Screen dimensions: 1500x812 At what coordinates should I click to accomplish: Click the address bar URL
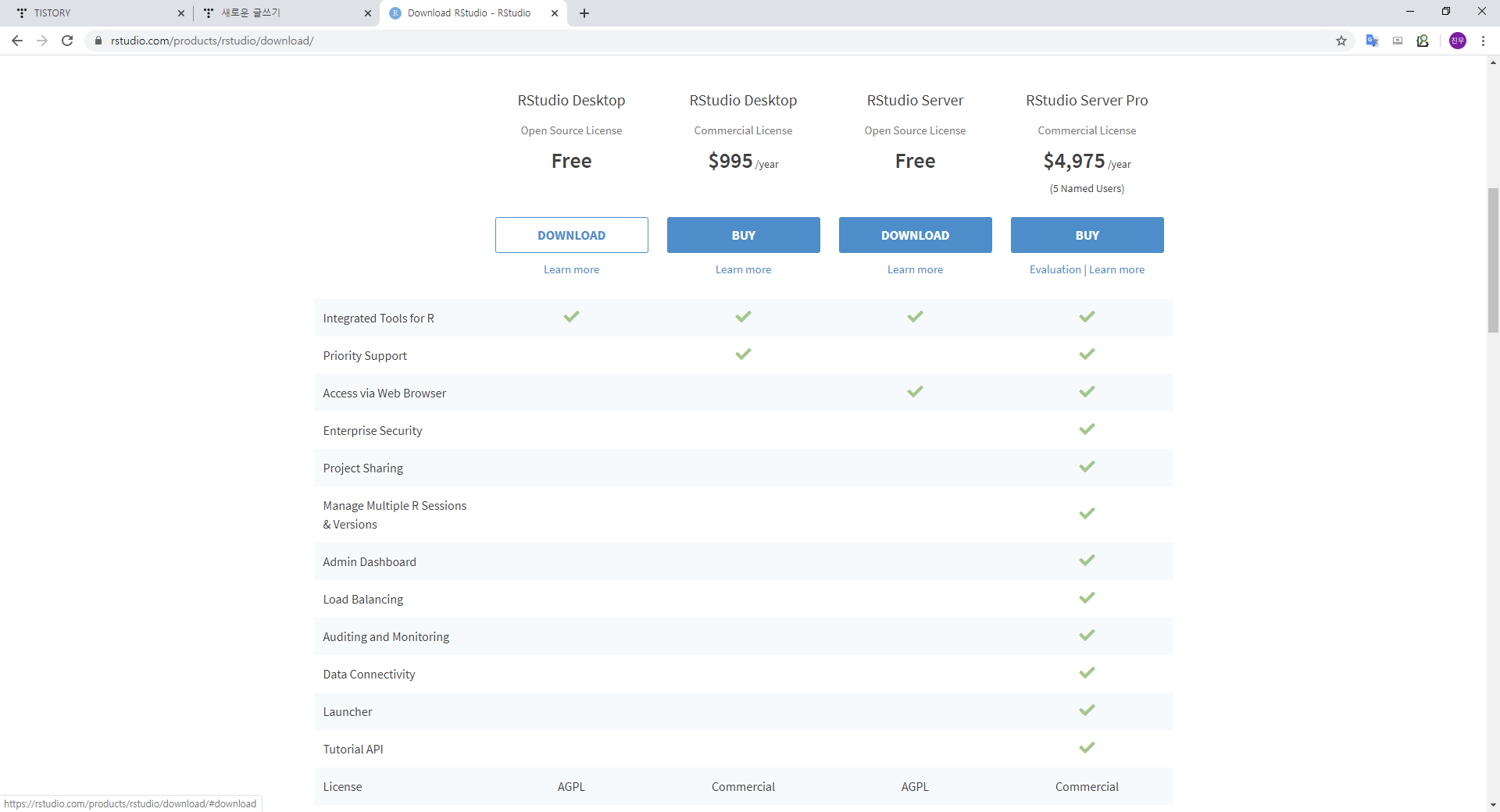(212, 41)
